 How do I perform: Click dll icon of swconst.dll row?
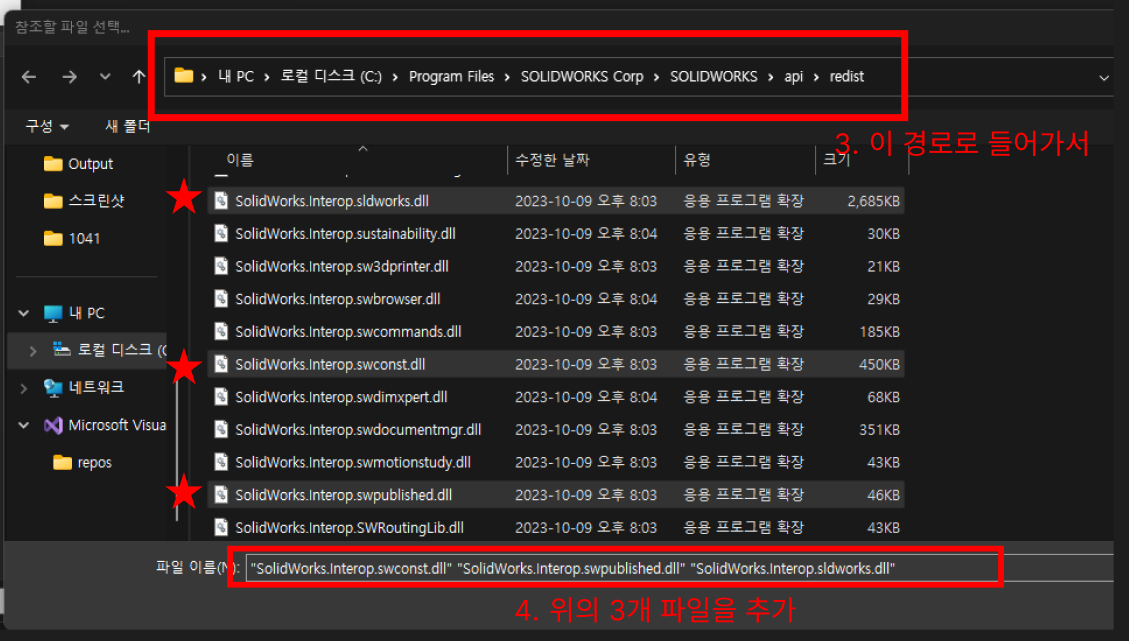(x=221, y=364)
